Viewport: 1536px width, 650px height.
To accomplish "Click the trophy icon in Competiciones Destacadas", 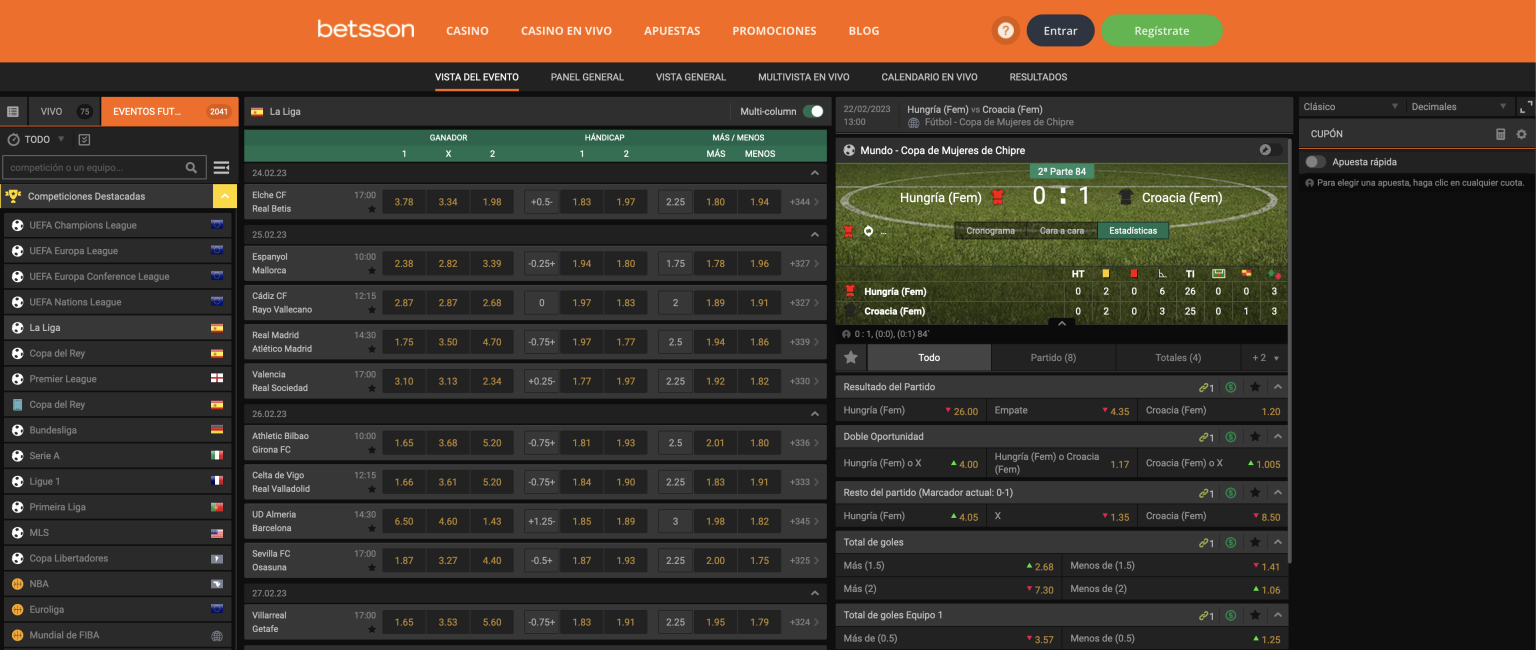I will click(14, 196).
